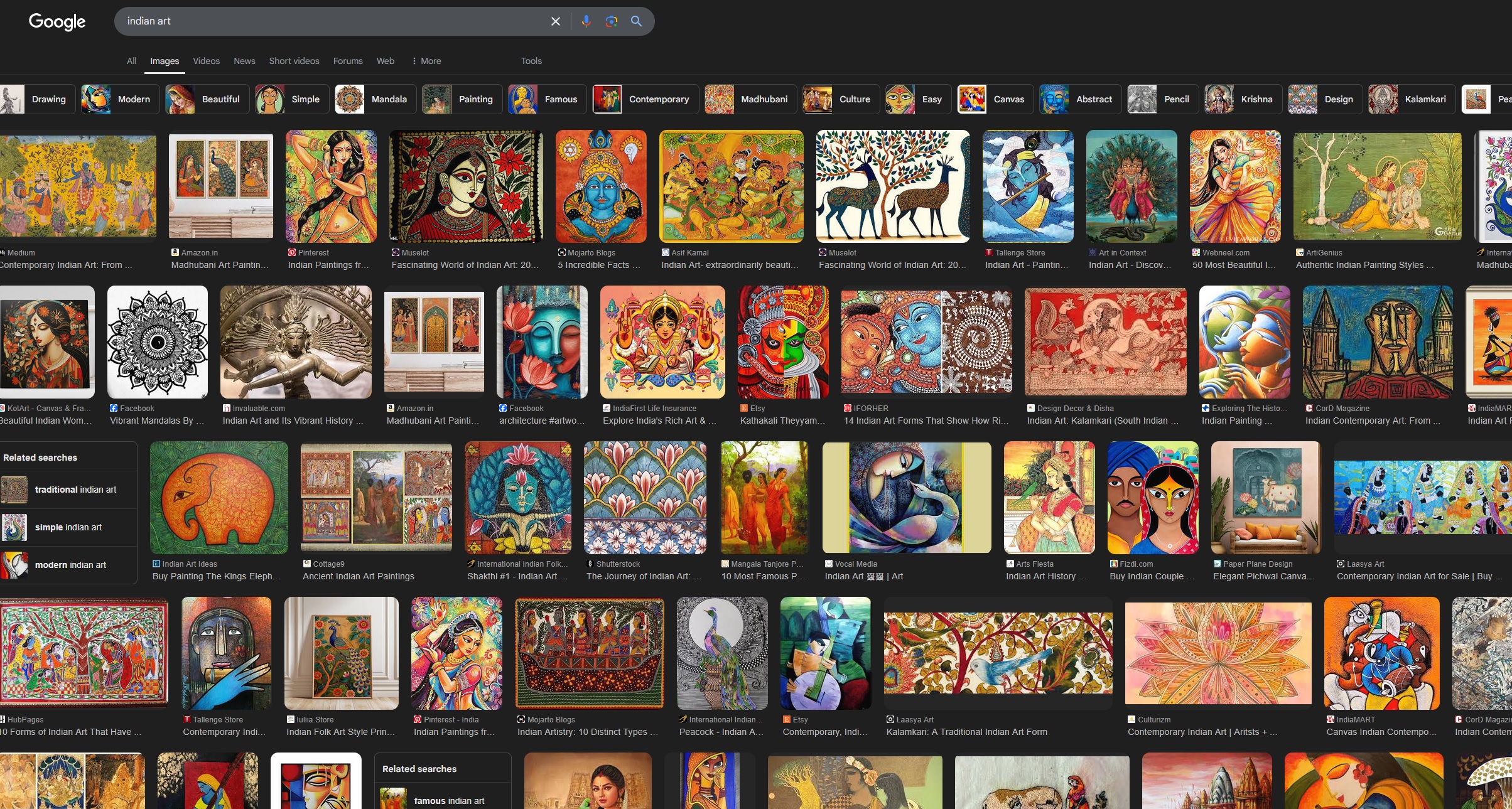Filter by the Famous chip
The image size is (1512, 809).
pos(548,99)
